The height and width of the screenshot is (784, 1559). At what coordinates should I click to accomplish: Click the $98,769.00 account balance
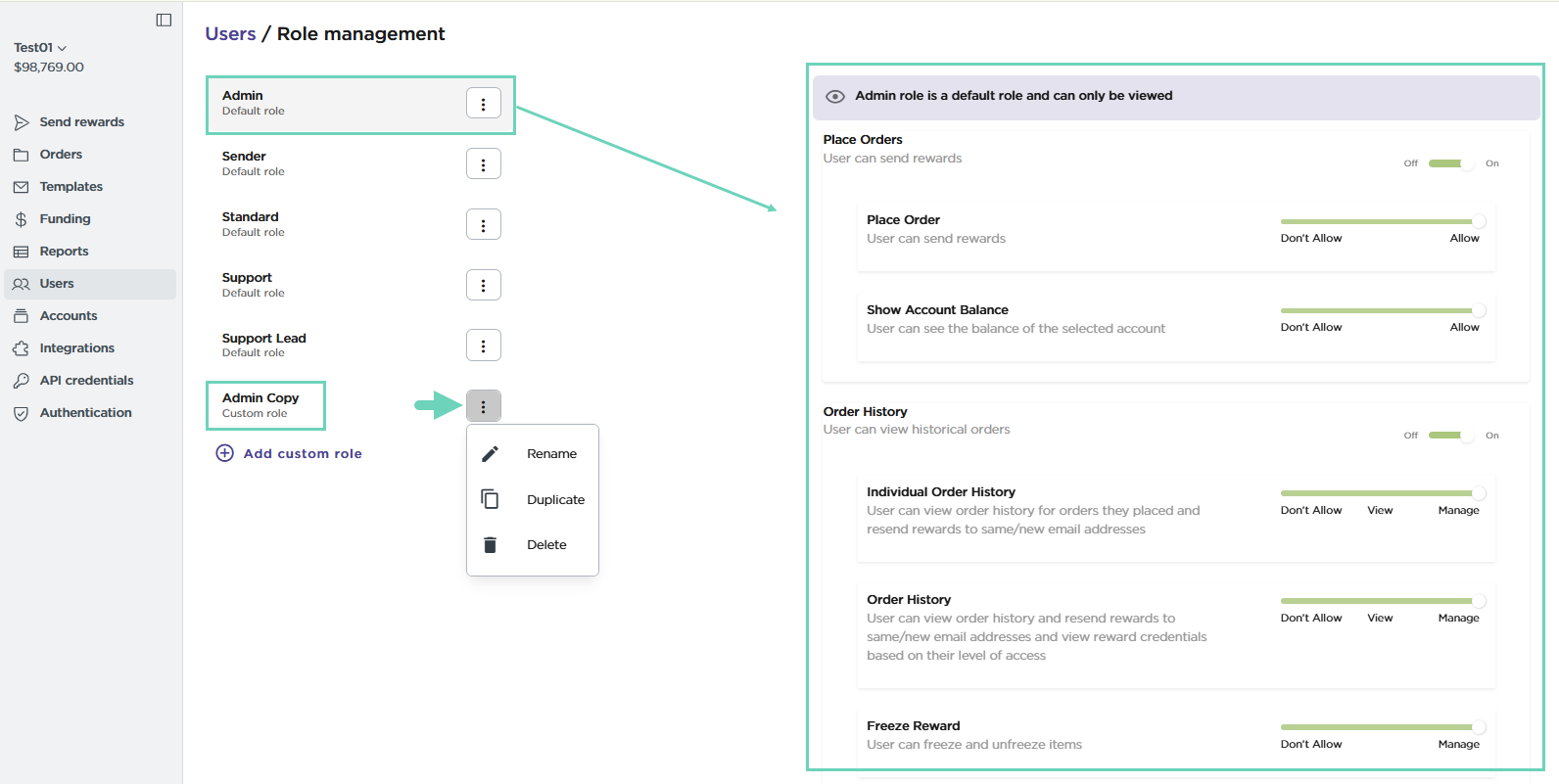click(x=49, y=68)
